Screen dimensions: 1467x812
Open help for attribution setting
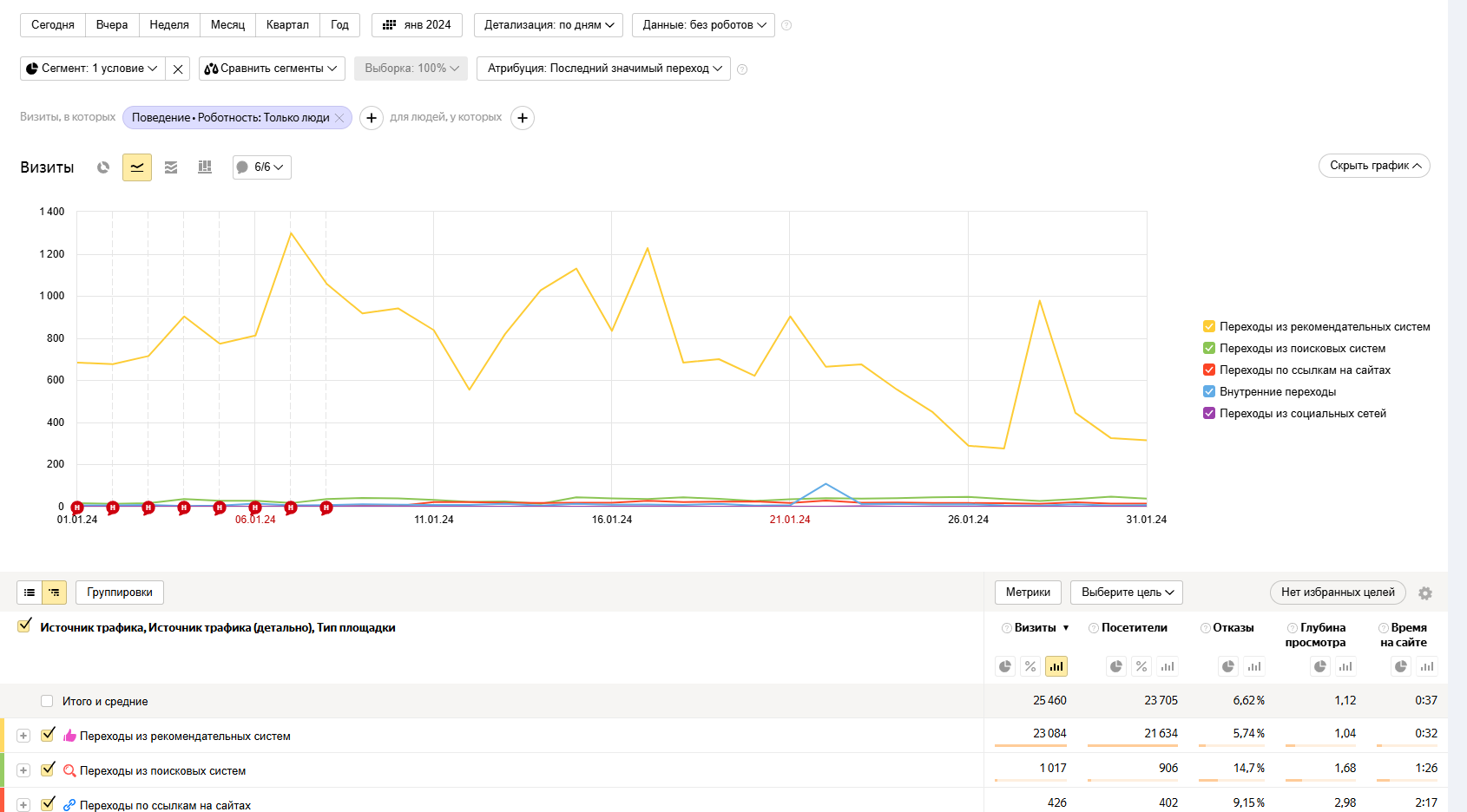(742, 69)
